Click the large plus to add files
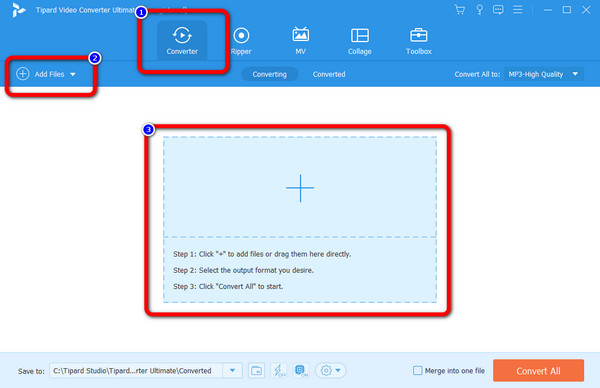Screen dimensions: 600x388 coord(300,188)
